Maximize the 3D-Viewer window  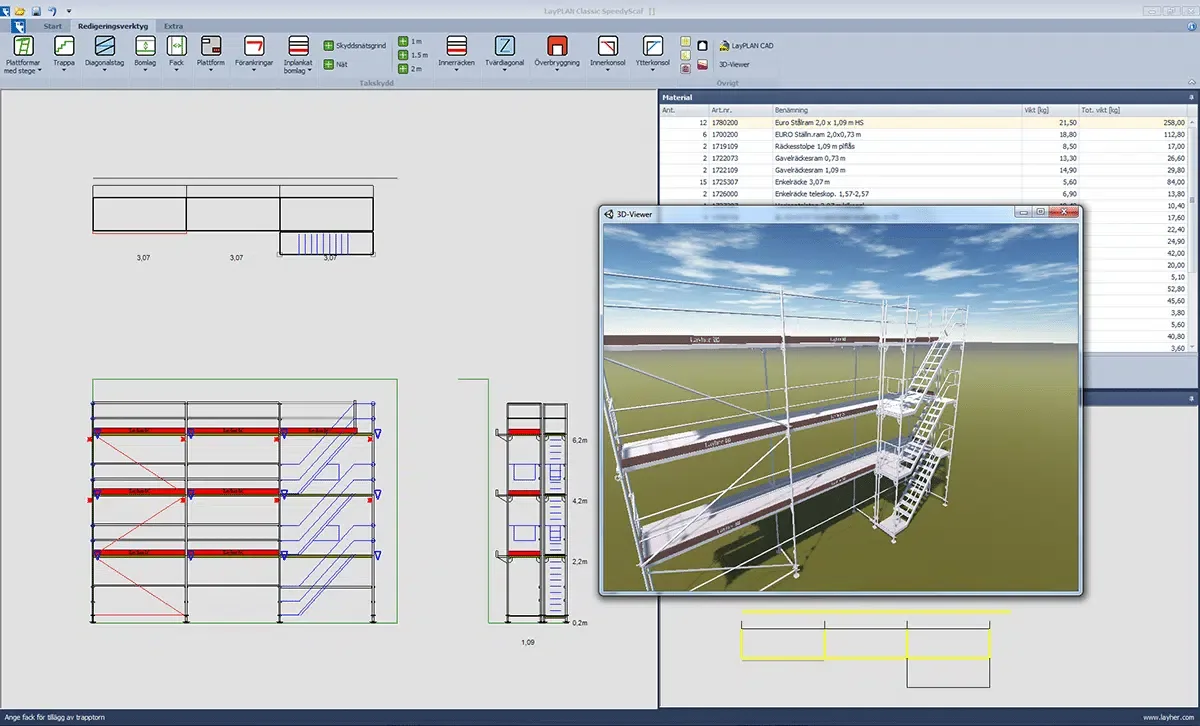(x=1040, y=212)
